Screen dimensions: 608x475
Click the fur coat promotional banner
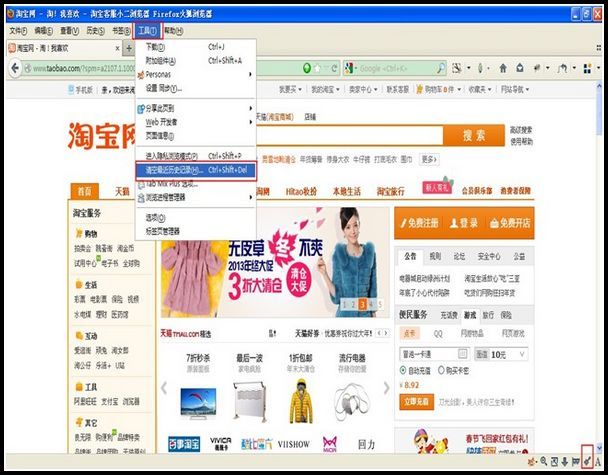coord(275,263)
